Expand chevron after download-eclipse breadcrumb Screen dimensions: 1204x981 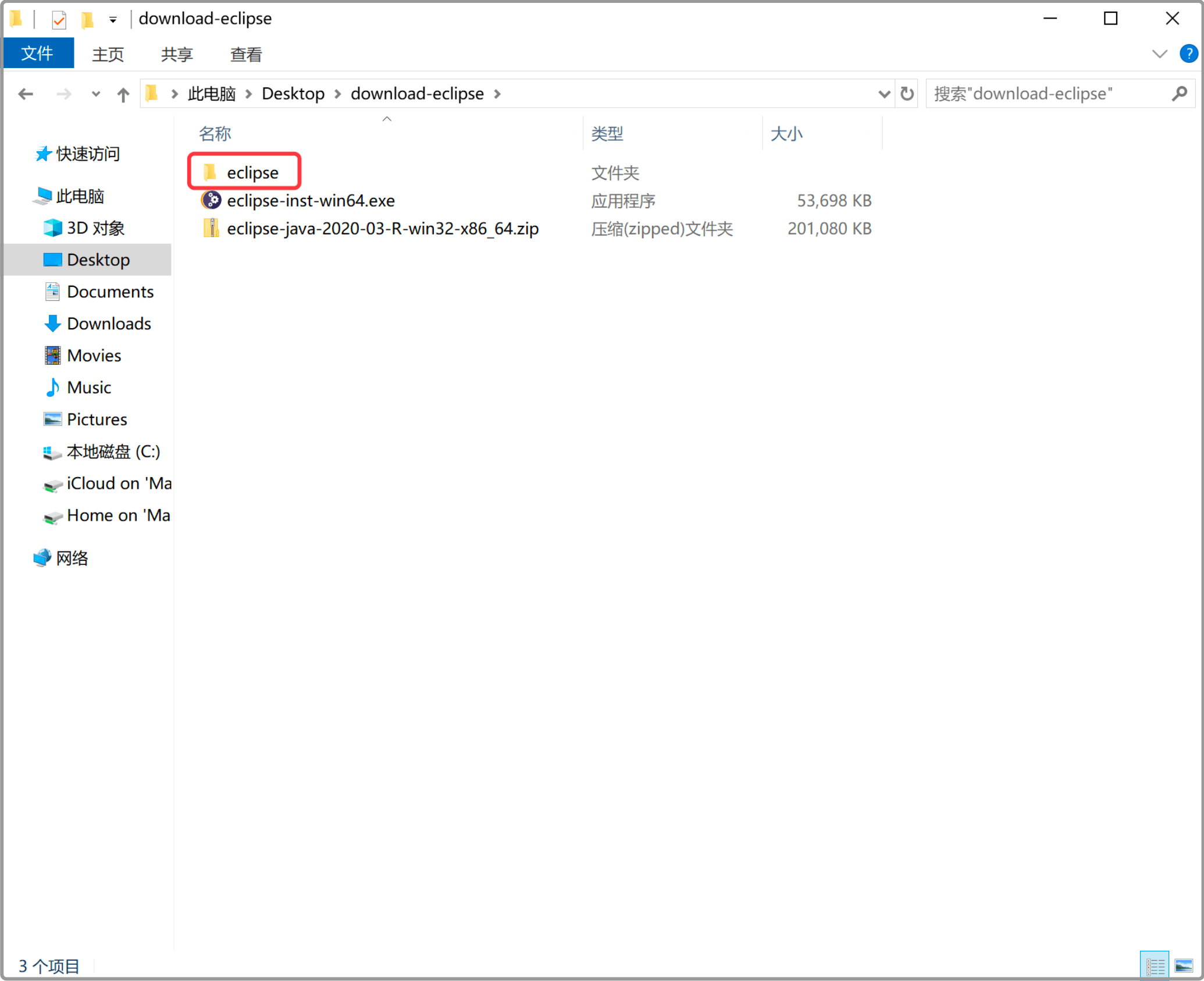[x=497, y=94]
